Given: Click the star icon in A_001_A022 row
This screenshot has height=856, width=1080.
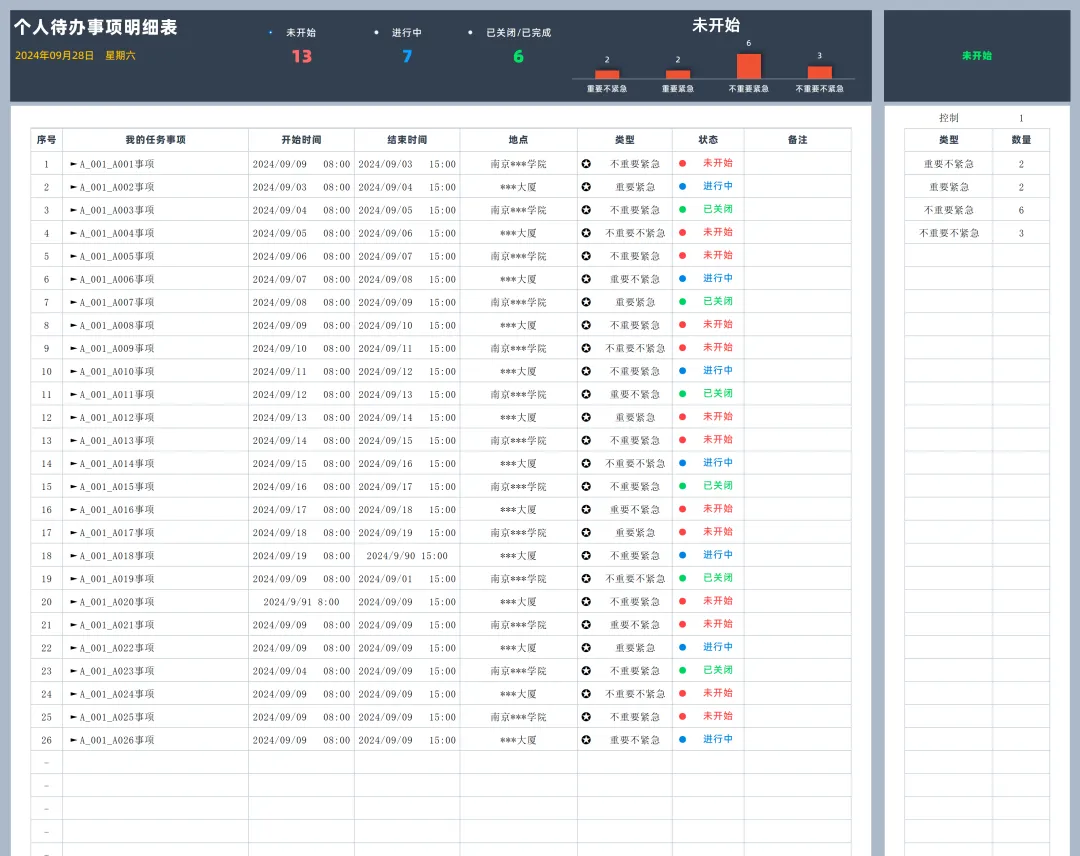Looking at the screenshot, I should [x=586, y=647].
